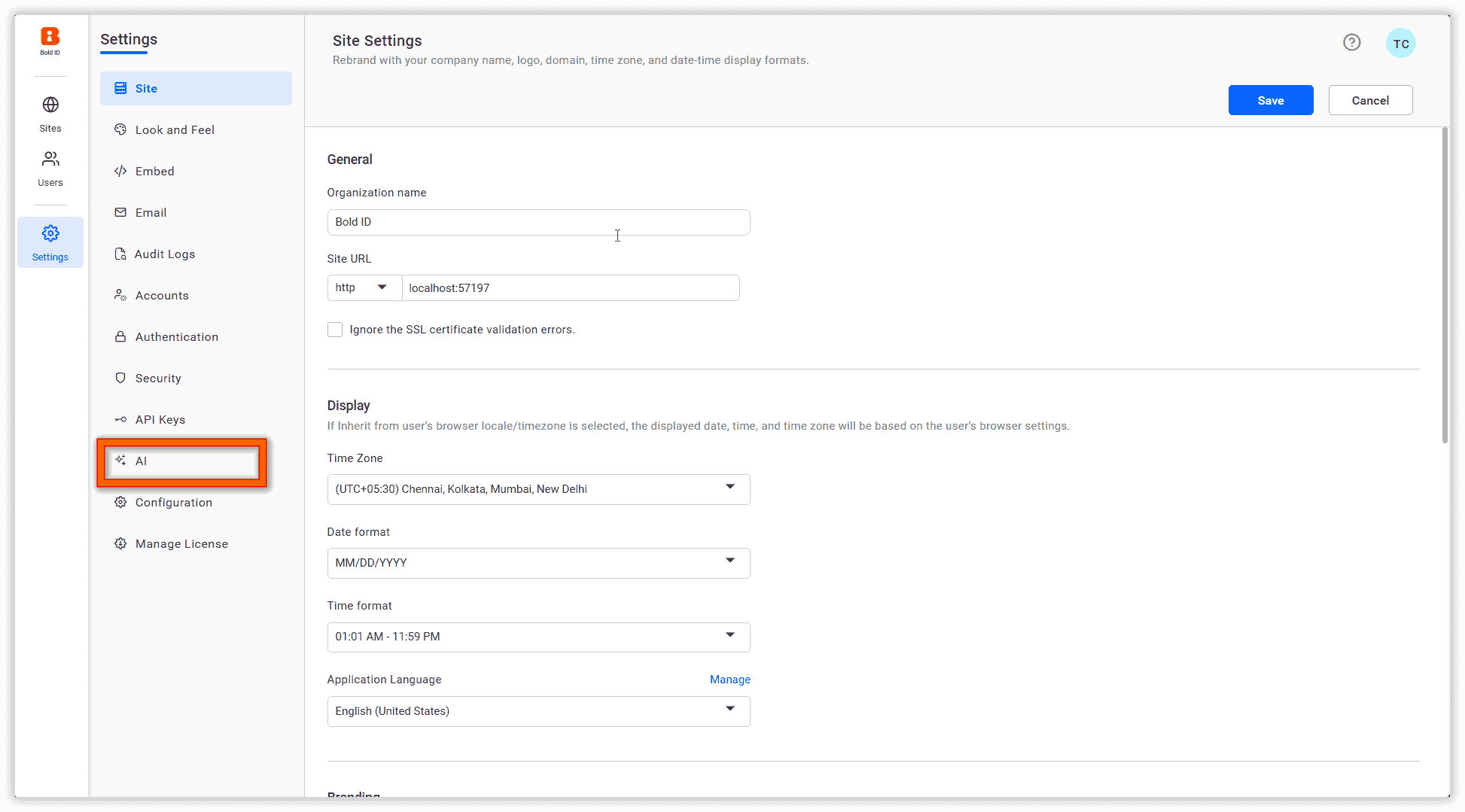
Task: Click the Save button
Action: pos(1270,100)
